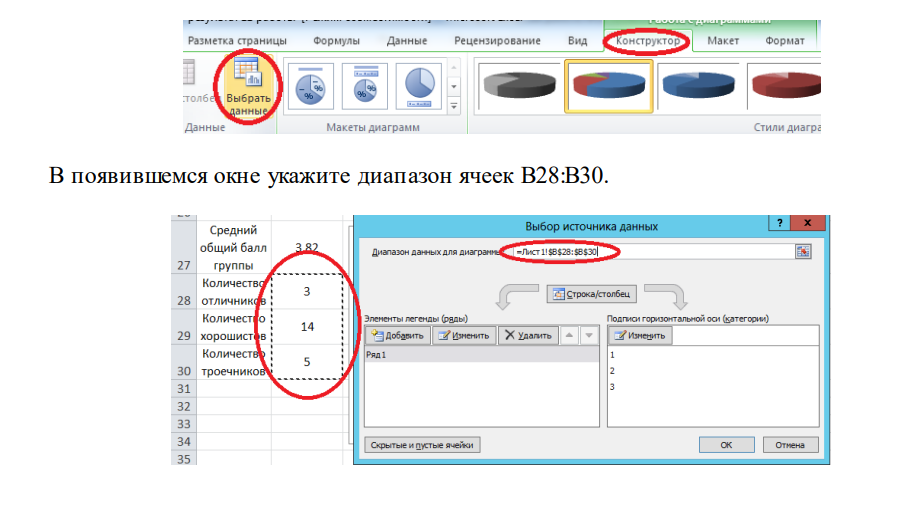The image size is (909, 507).
Task: Apply the gray 3D pie chart style
Action: 513,87
